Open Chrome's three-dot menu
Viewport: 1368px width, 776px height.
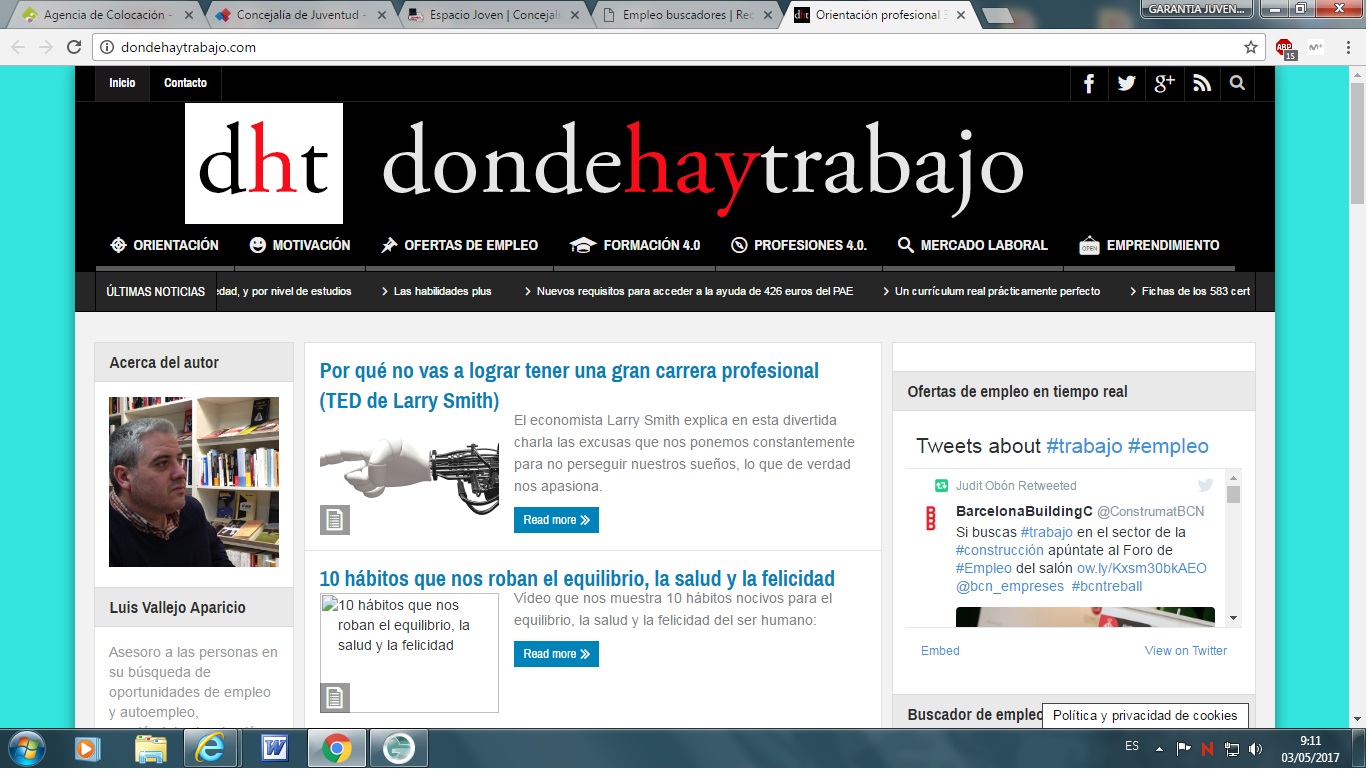coord(1346,47)
